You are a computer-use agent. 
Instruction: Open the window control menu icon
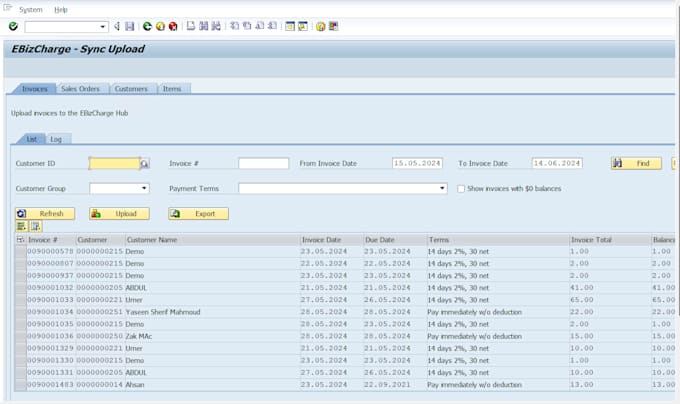[x=7, y=7]
